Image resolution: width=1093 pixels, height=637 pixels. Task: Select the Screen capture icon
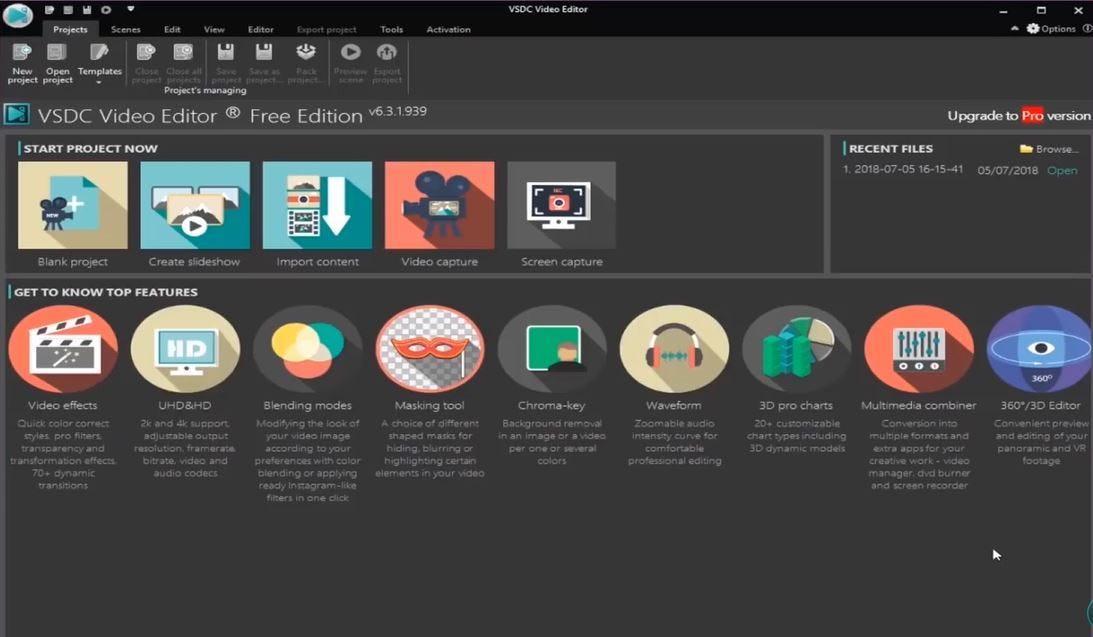click(x=561, y=205)
